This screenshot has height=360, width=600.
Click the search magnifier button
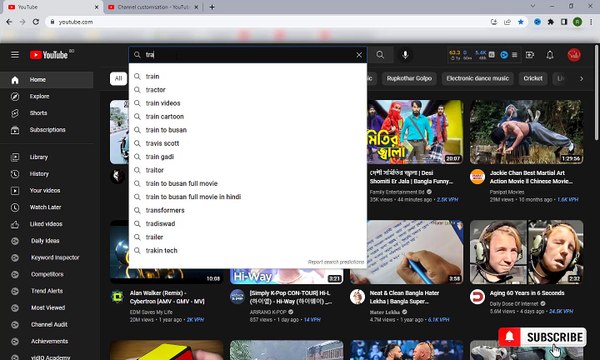coord(380,55)
